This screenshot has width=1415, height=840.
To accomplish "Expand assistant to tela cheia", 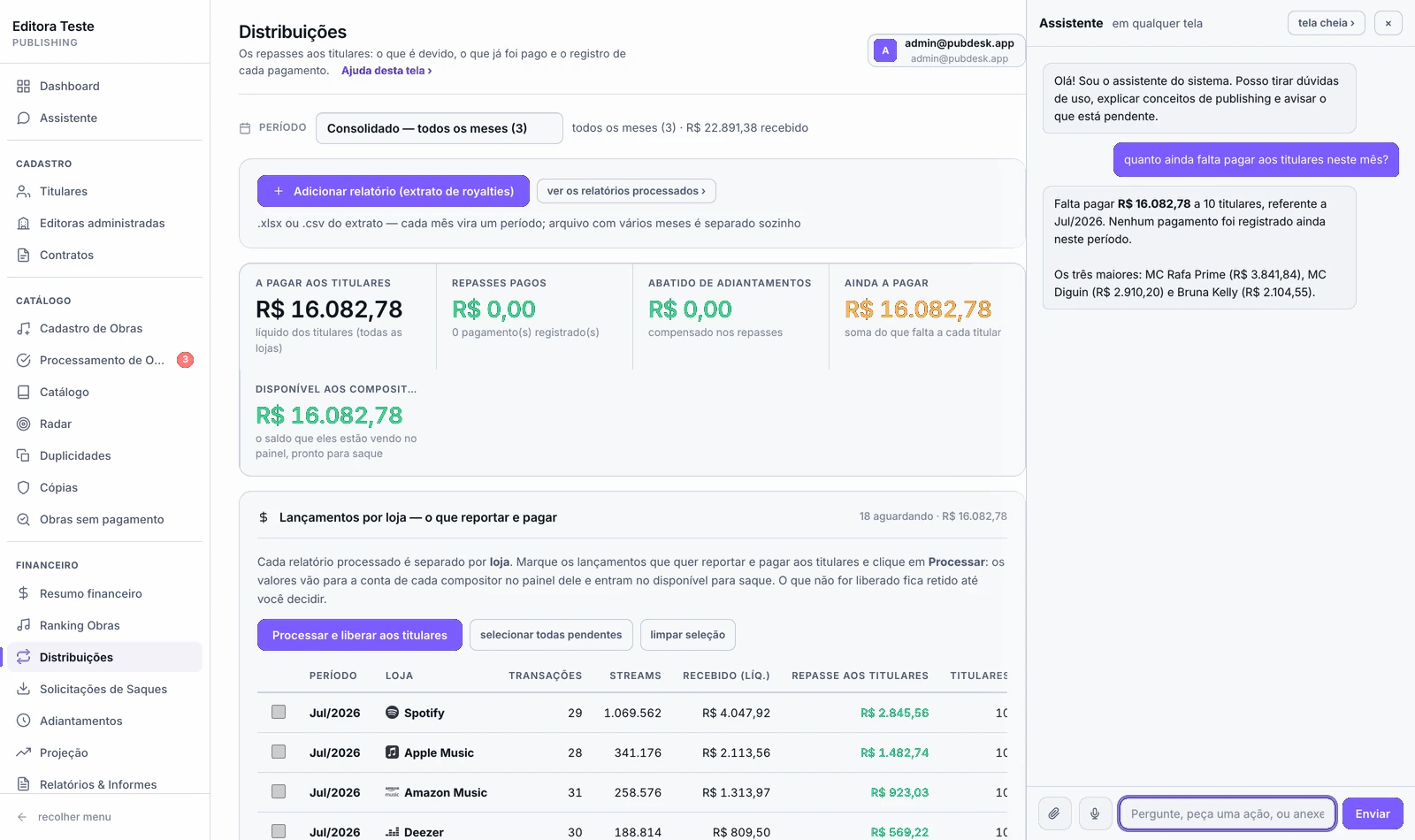I will tap(1327, 23).
